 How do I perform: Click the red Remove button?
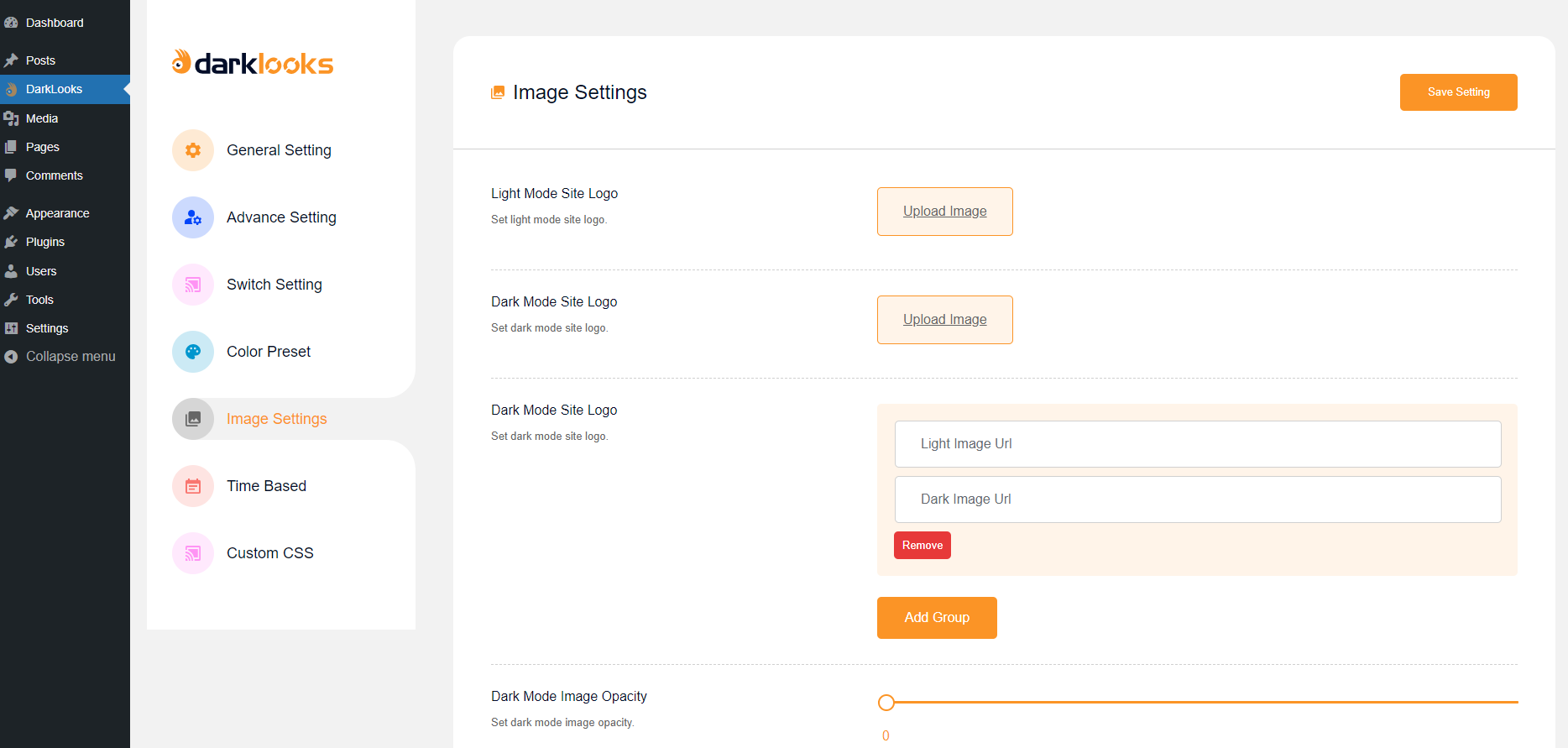coord(923,546)
